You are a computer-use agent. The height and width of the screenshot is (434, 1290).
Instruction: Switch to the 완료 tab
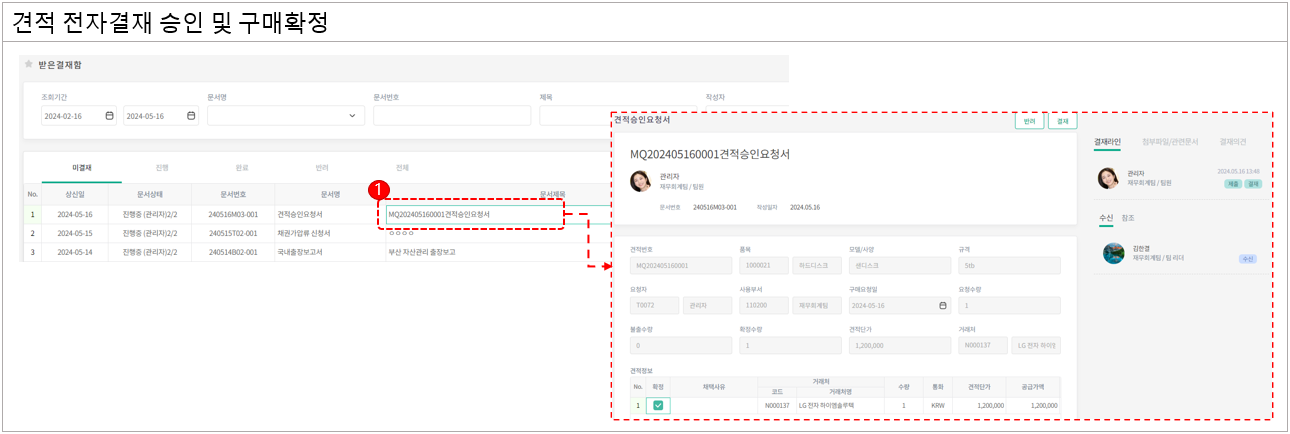pyautogui.click(x=242, y=167)
